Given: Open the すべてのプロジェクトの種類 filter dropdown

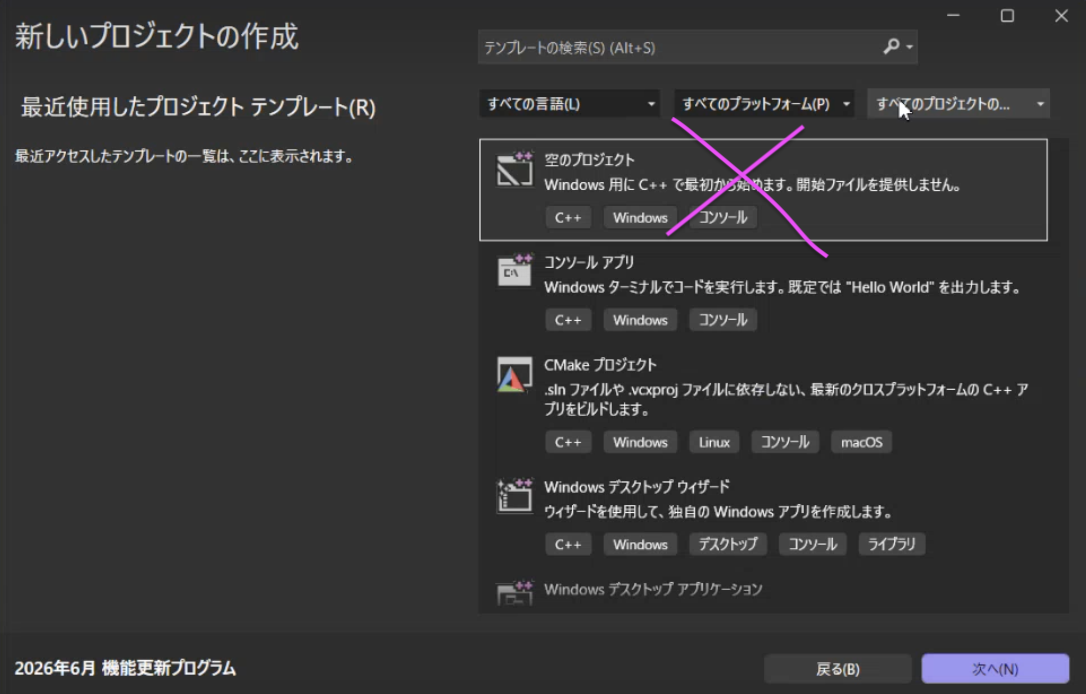Looking at the screenshot, I should pos(959,104).
